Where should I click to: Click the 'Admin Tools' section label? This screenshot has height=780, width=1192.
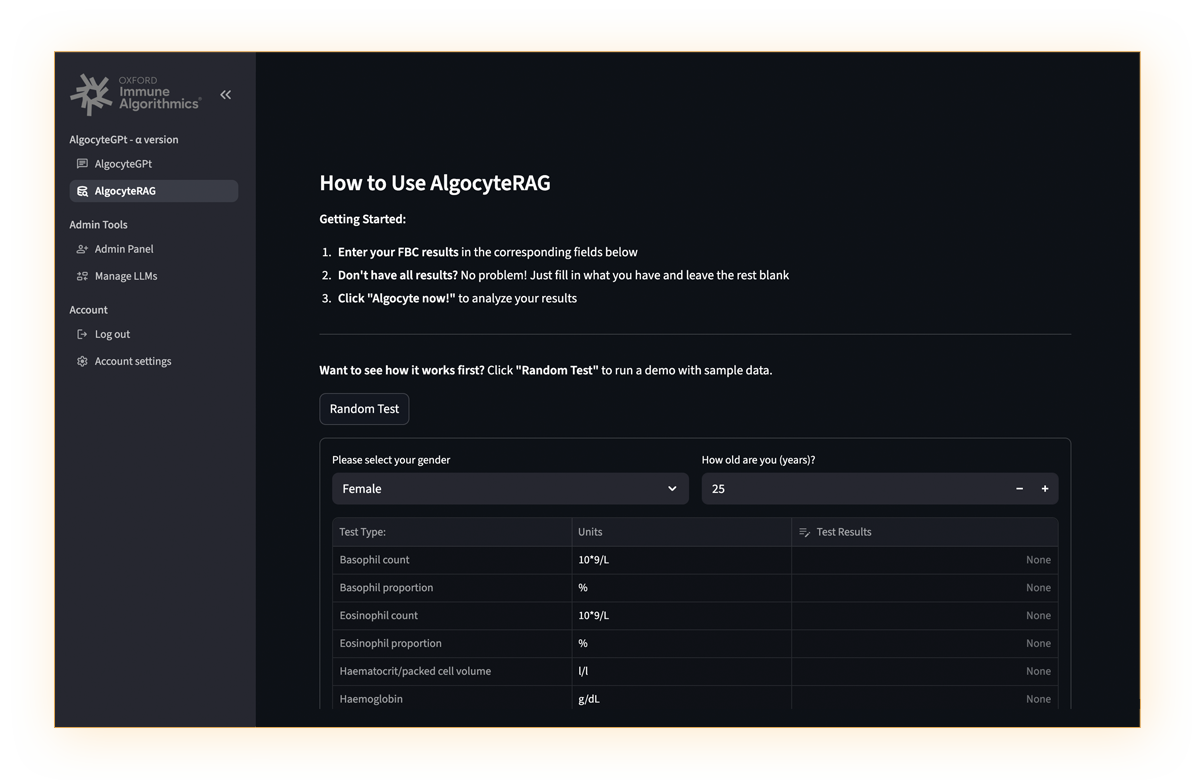click(99, 225)
